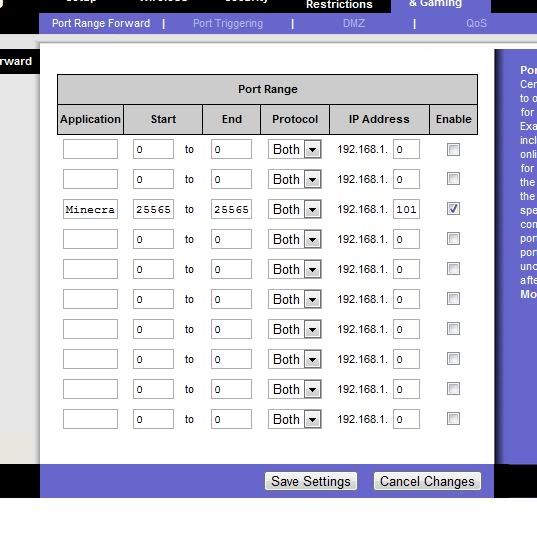Tick the Enable checkbox in the last row

[x=453, y=419]
